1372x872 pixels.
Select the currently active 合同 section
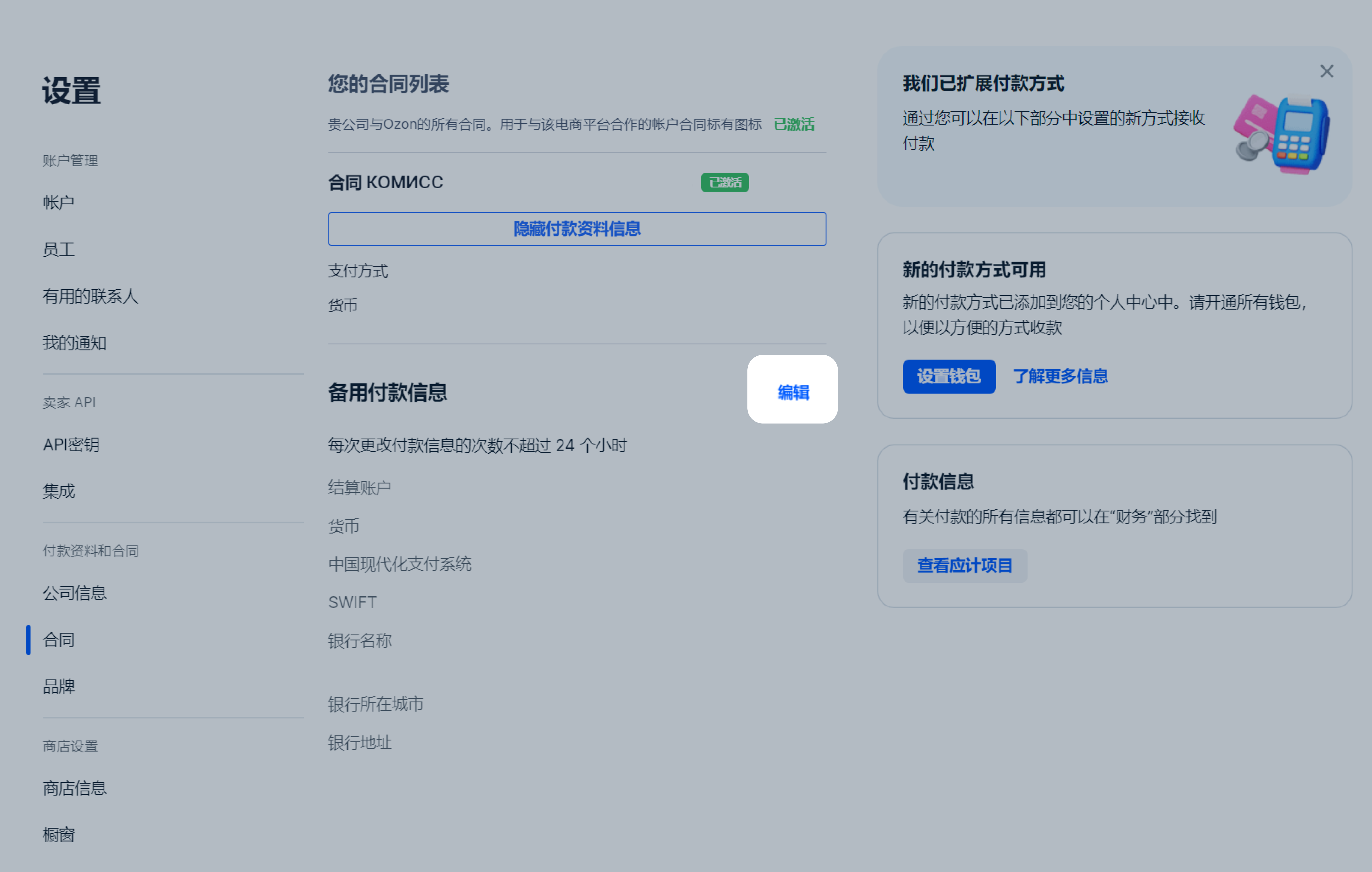(59, 639)
